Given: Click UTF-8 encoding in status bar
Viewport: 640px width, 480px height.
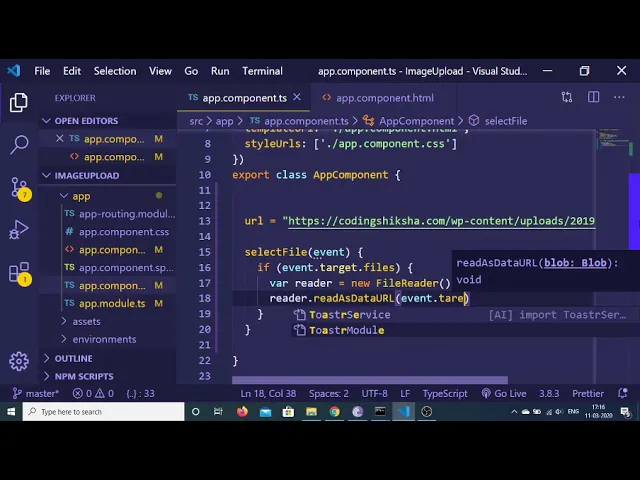Looking at the screenshot, I should click(374, 393).
